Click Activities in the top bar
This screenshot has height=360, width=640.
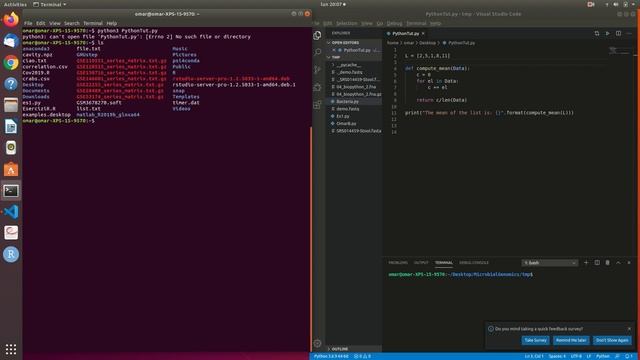point(15,4)
